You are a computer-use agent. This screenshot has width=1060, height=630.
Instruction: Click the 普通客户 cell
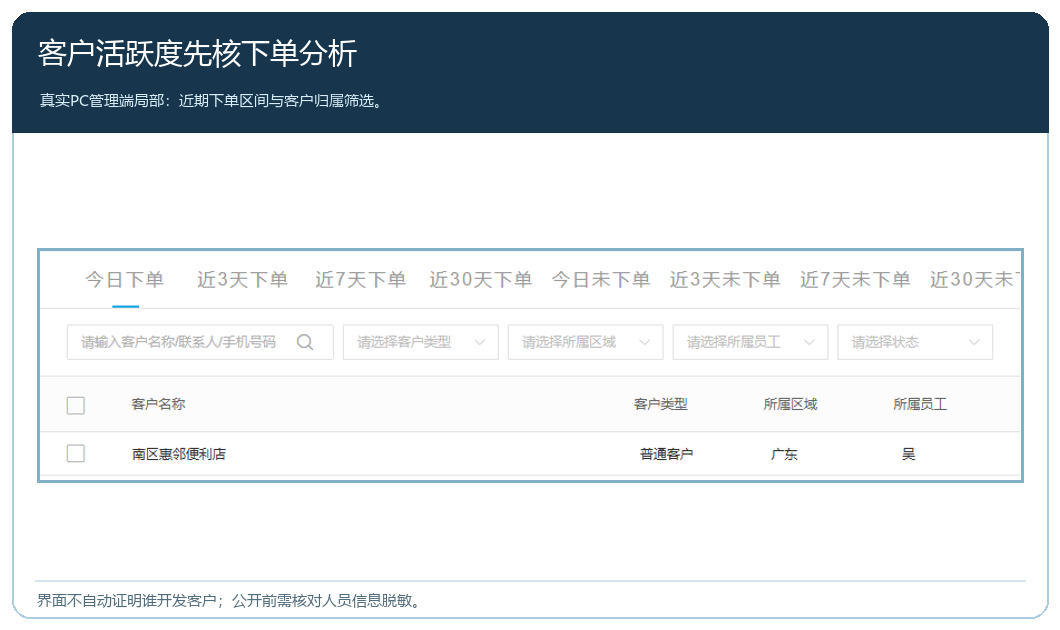(x=667, y=454)
